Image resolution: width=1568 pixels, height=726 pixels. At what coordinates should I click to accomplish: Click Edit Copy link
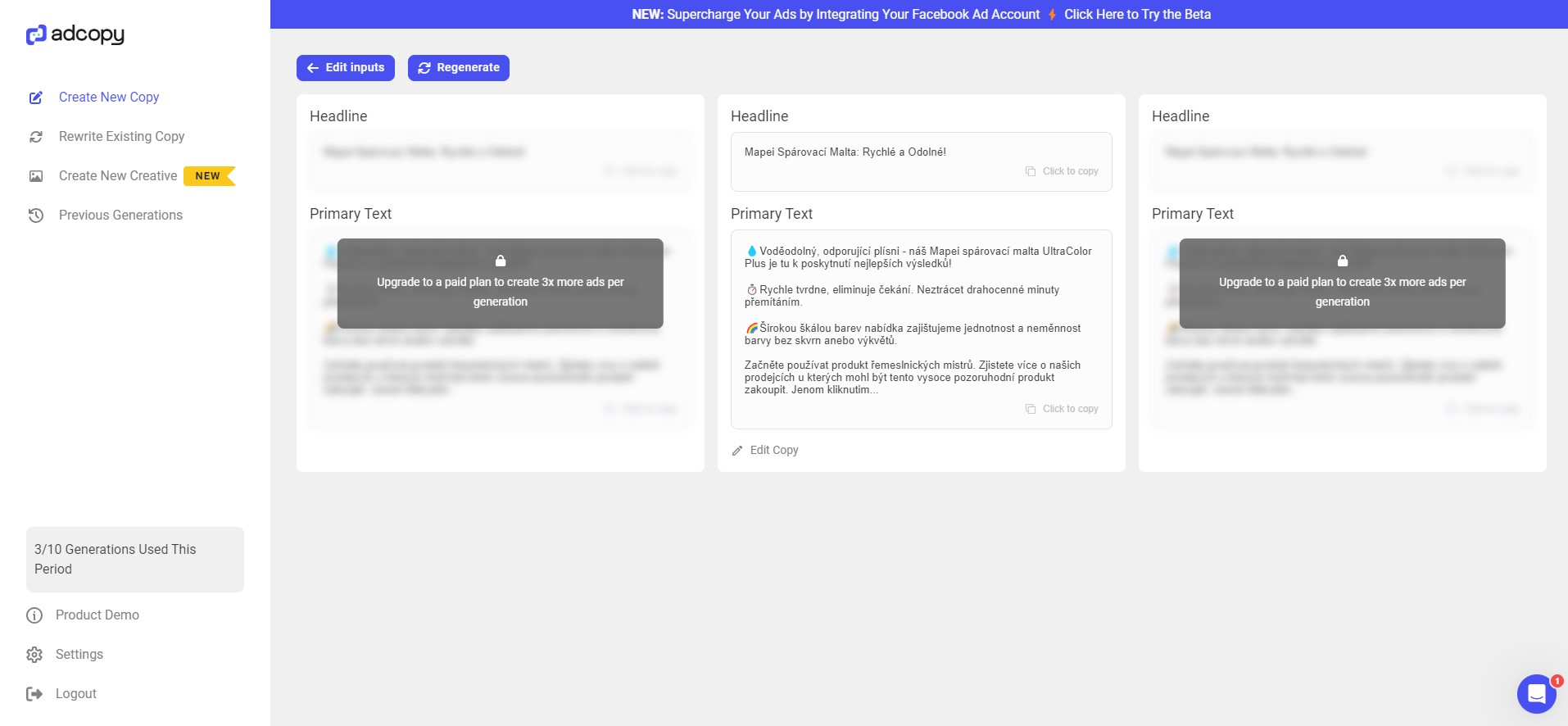coord(774,450)
